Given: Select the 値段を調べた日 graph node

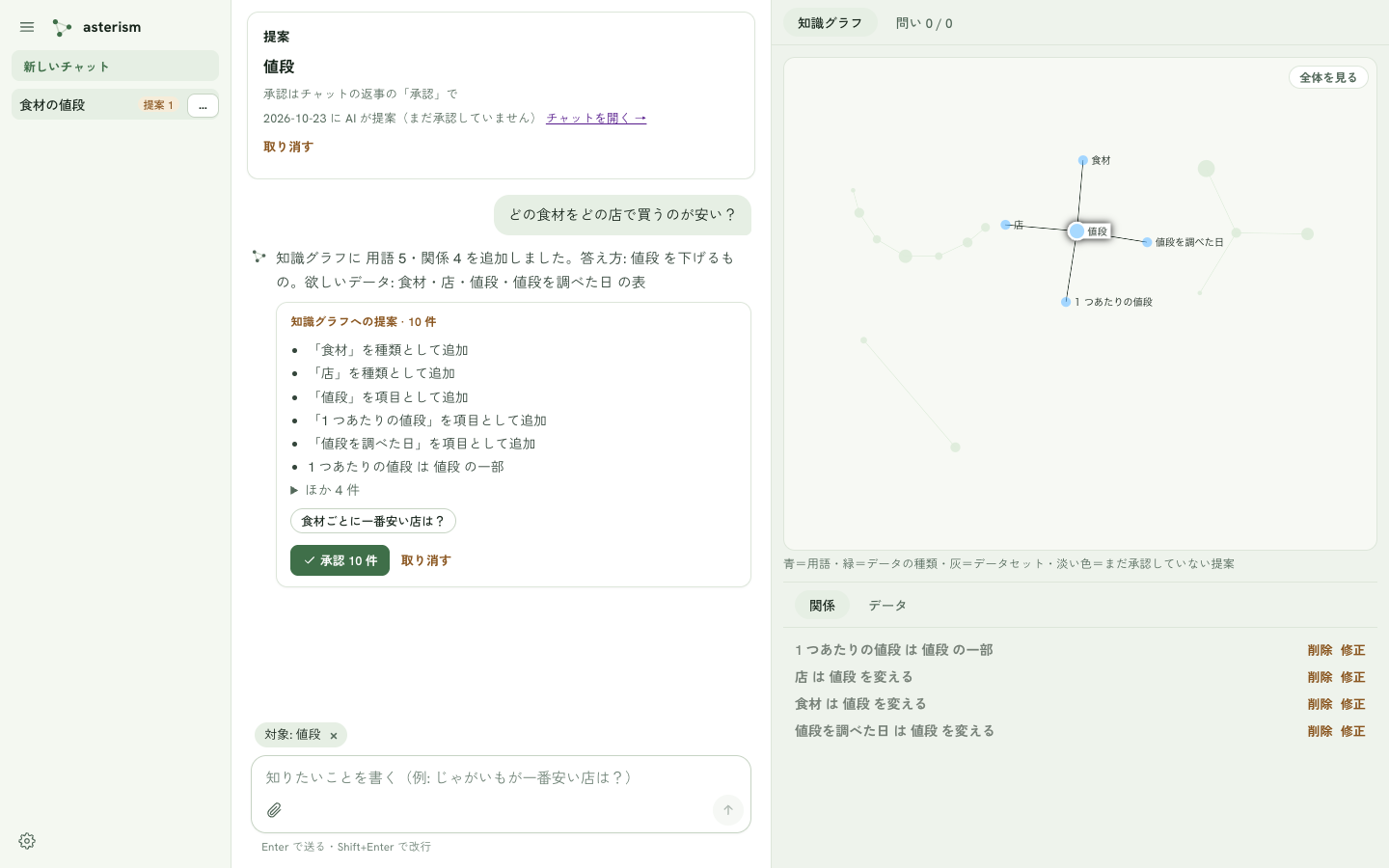Looking at the screenshot, I should pyautogui.click(x=1147, y=243).
